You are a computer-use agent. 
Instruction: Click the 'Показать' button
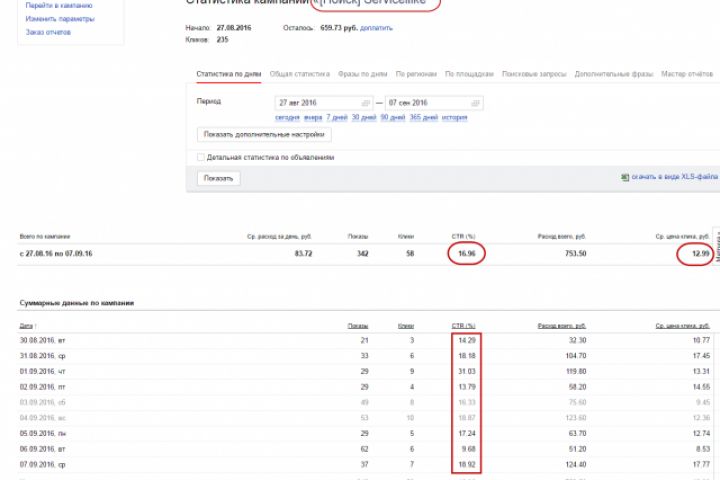219,178
